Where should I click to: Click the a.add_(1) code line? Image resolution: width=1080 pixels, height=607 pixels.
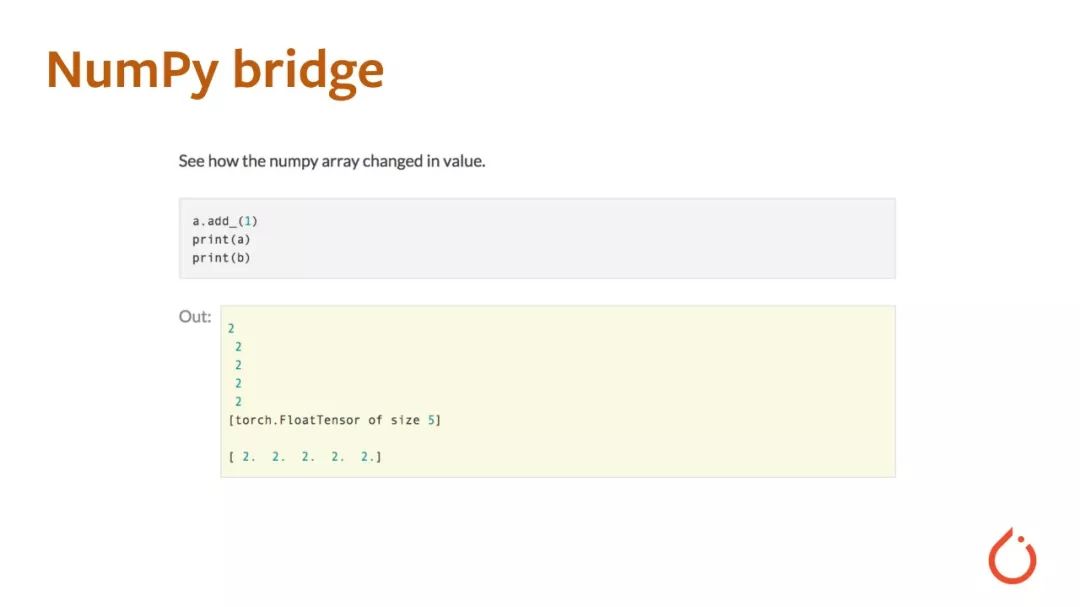225,221
